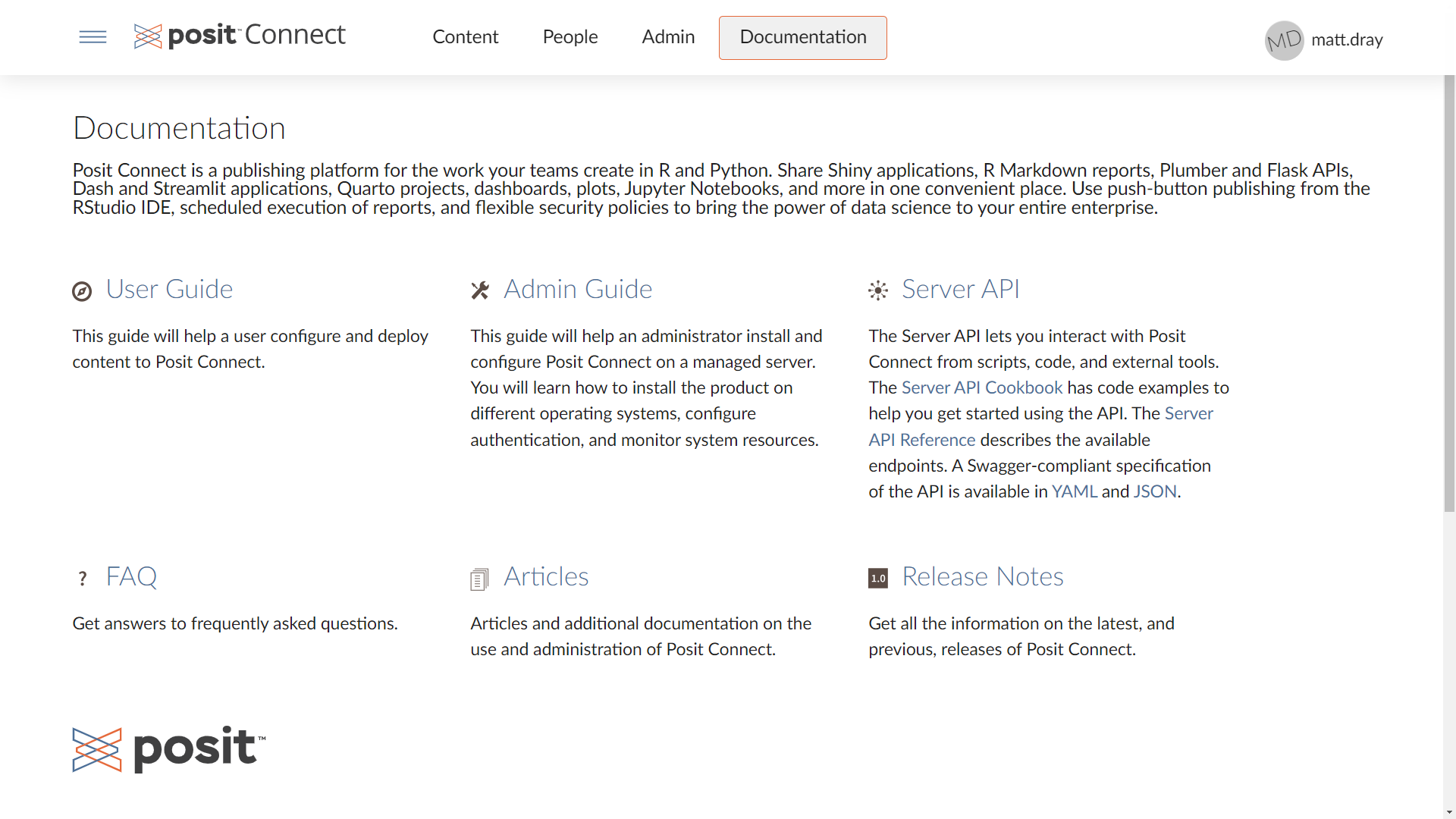Open matt.dray user menu
Viewport: 1456px width, 819px height.
[x=1347, y=39]
